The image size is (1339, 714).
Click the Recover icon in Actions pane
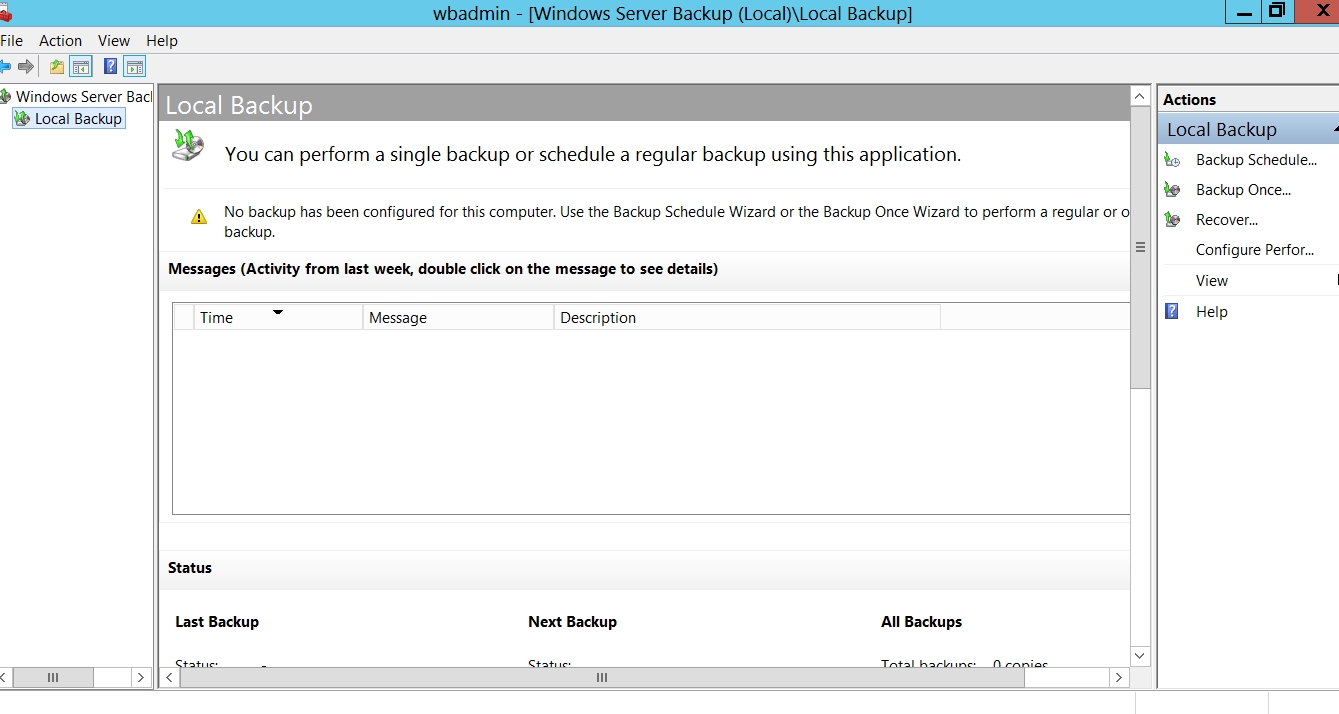1172,220
